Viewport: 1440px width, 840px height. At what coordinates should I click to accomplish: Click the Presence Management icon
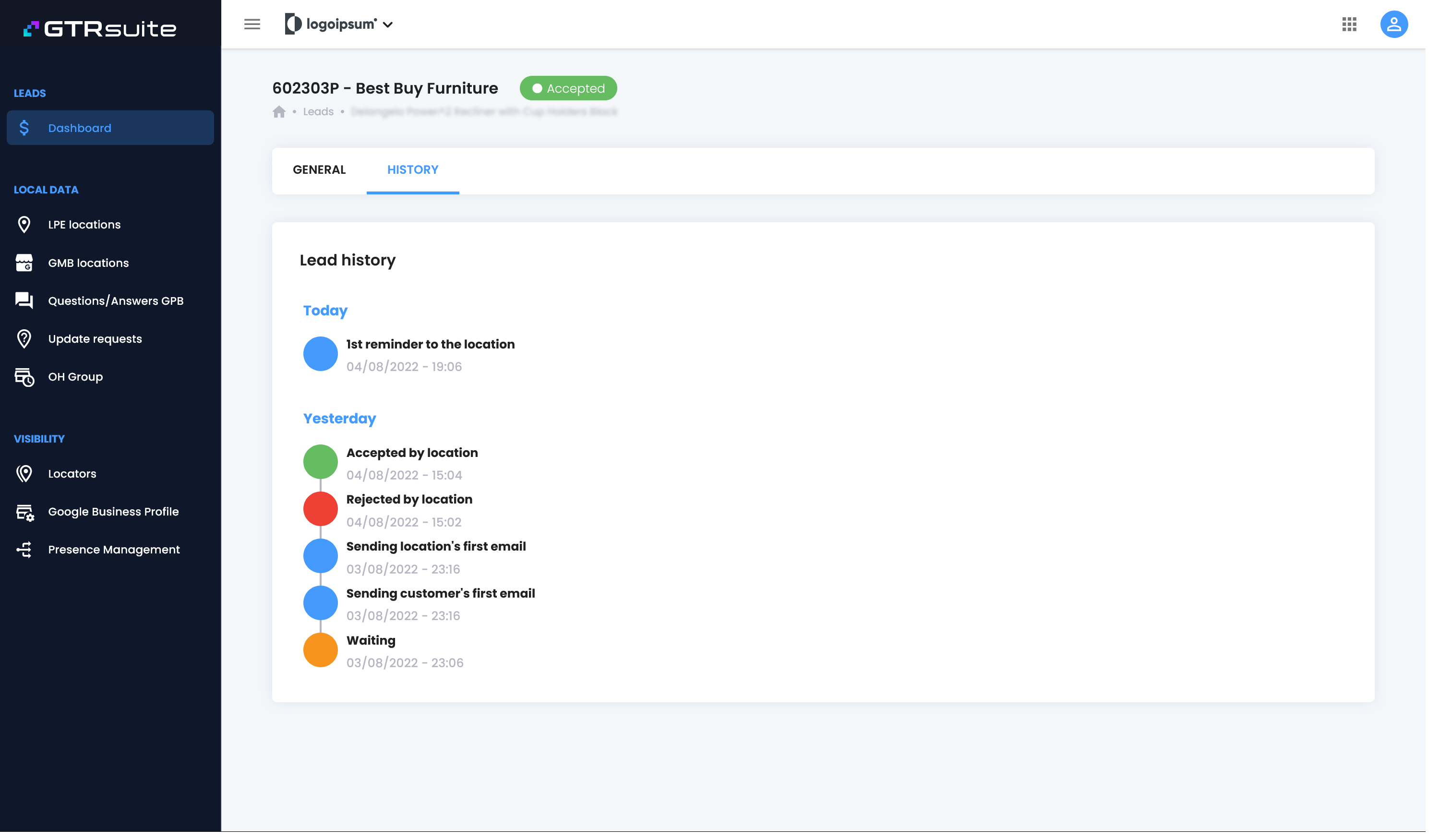coord(24,549)
